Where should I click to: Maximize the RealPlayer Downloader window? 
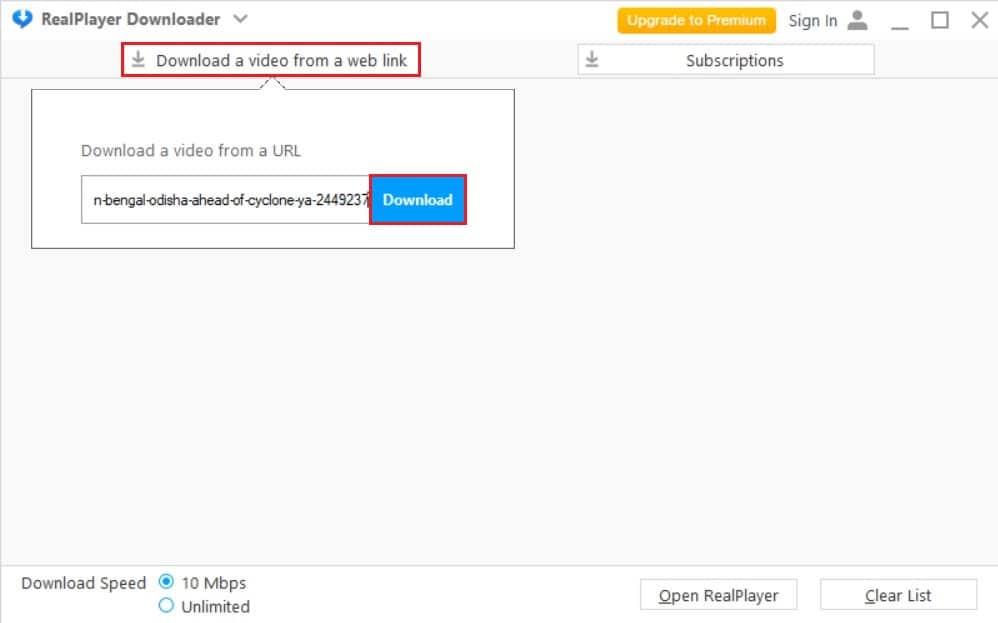pos(939,20)
